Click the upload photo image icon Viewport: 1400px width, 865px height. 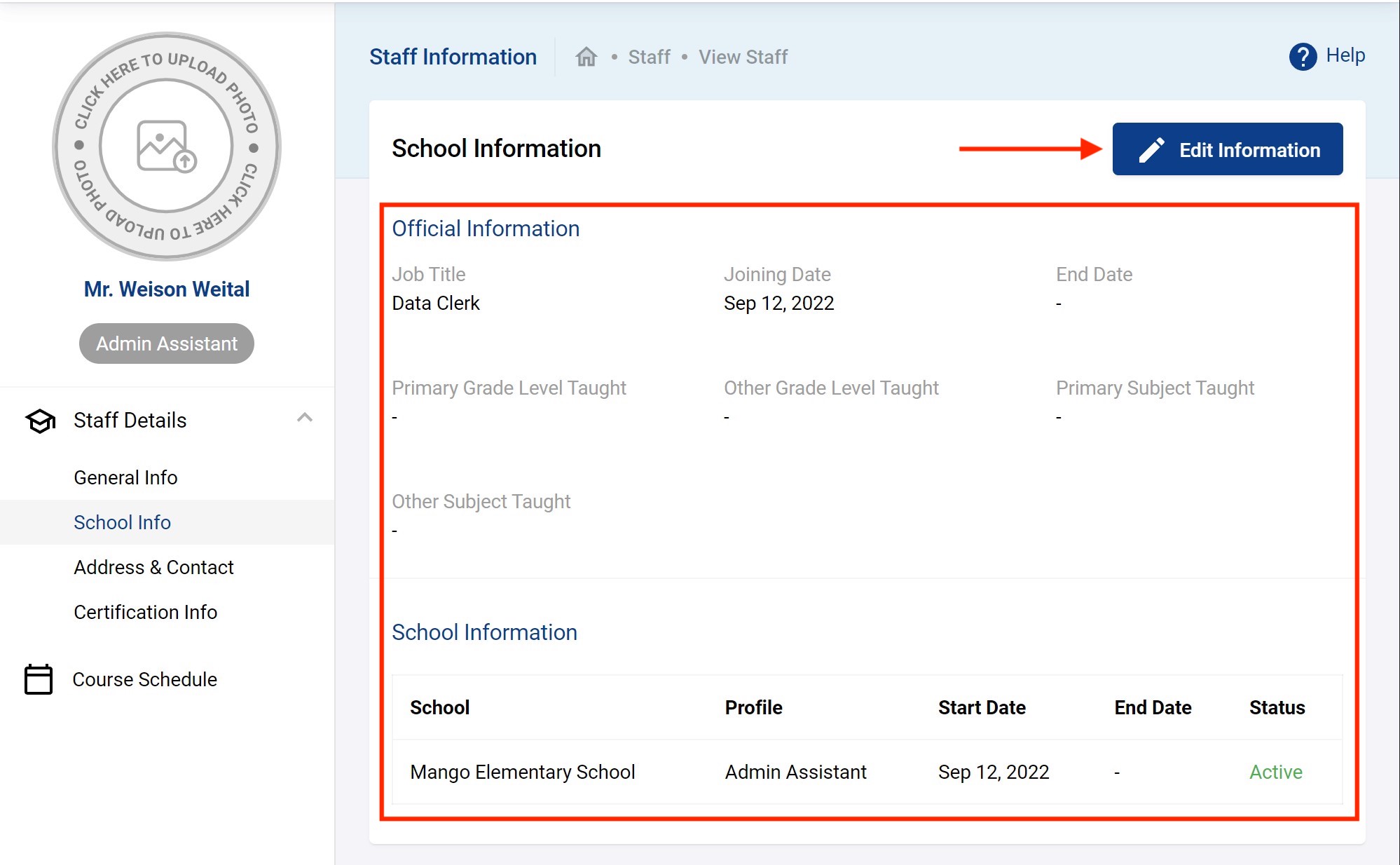[x=166, y=146]
